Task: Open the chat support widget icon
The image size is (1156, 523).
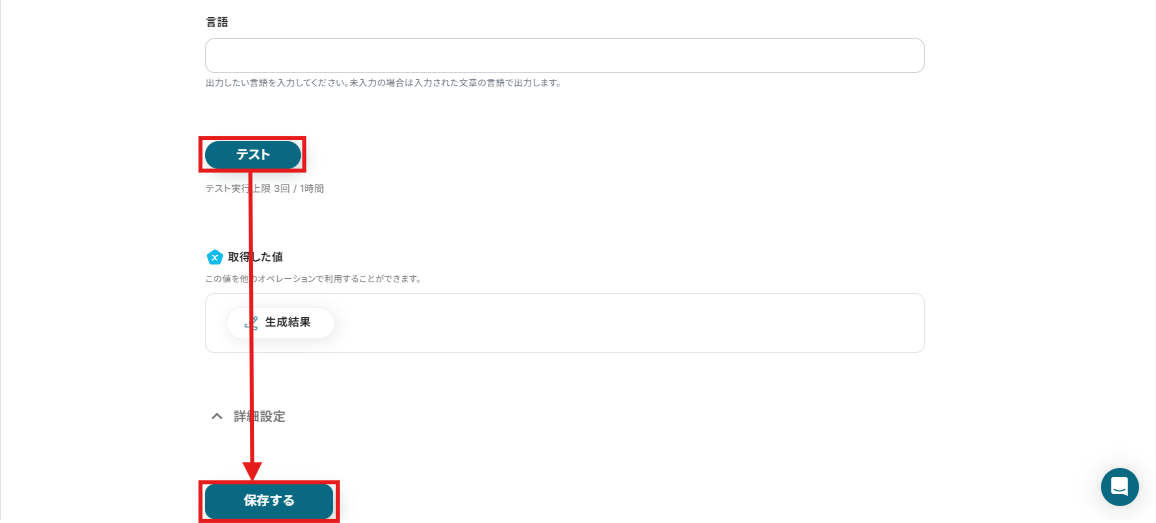Action: [1119, 487]
